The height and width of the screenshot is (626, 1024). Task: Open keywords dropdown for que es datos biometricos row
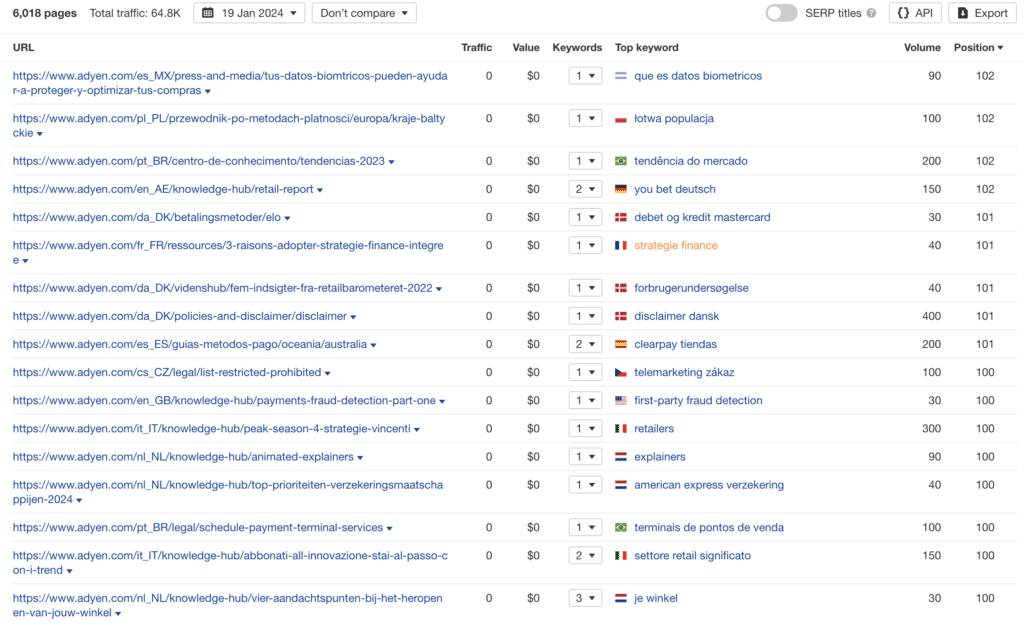[585, 76]
